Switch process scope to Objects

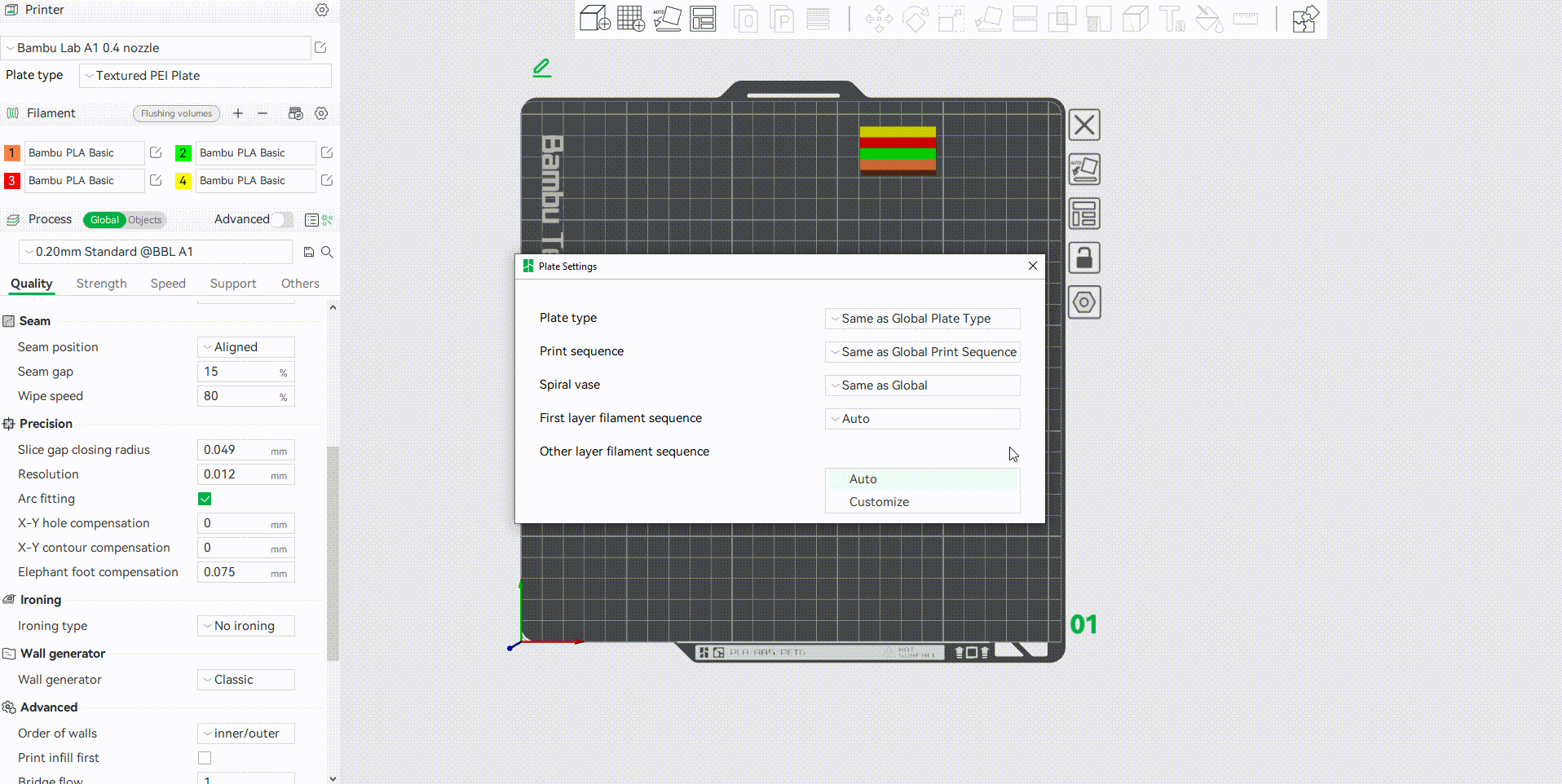click(x=145, y=220)
